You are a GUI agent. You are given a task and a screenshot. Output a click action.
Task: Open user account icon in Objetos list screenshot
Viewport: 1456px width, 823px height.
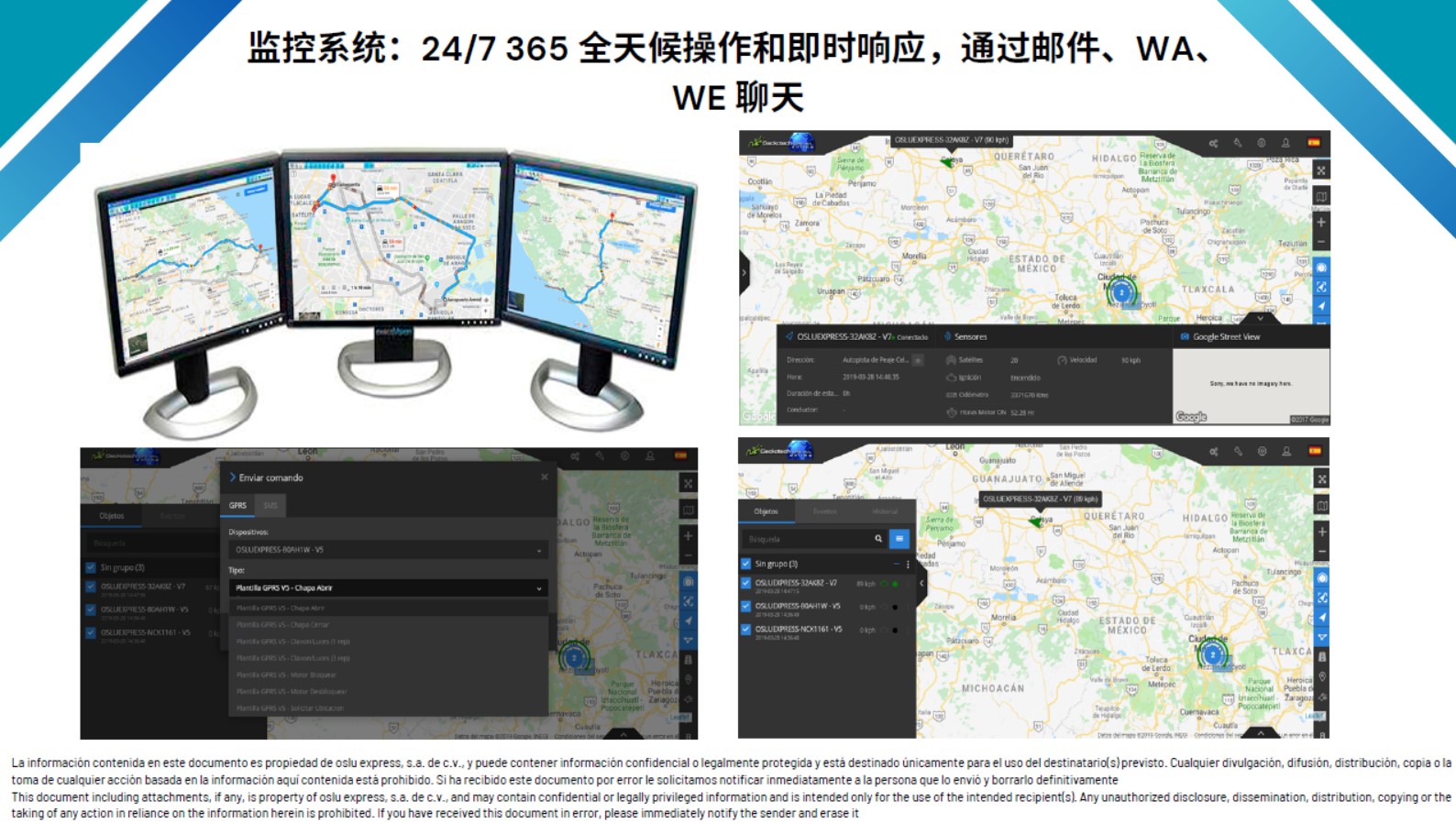[x=1286, y=452]
